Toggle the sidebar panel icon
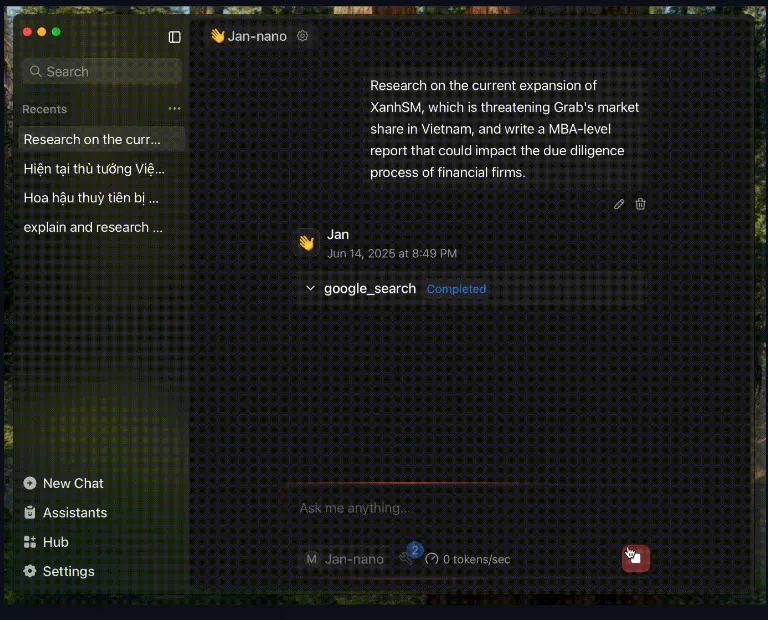This screenshot has width=768, height=620. (175, 37)
